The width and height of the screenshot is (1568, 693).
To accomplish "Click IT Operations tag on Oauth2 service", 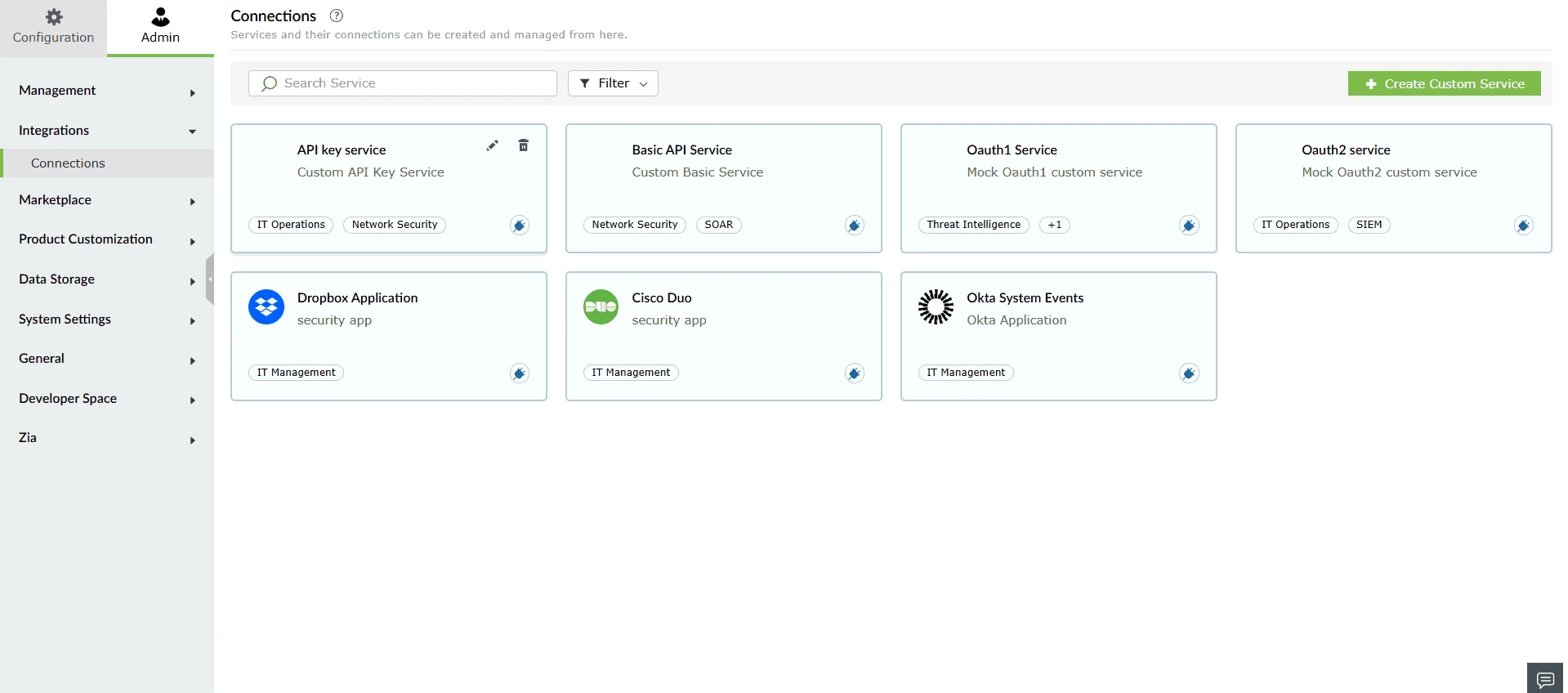I will click(1296, 225).
